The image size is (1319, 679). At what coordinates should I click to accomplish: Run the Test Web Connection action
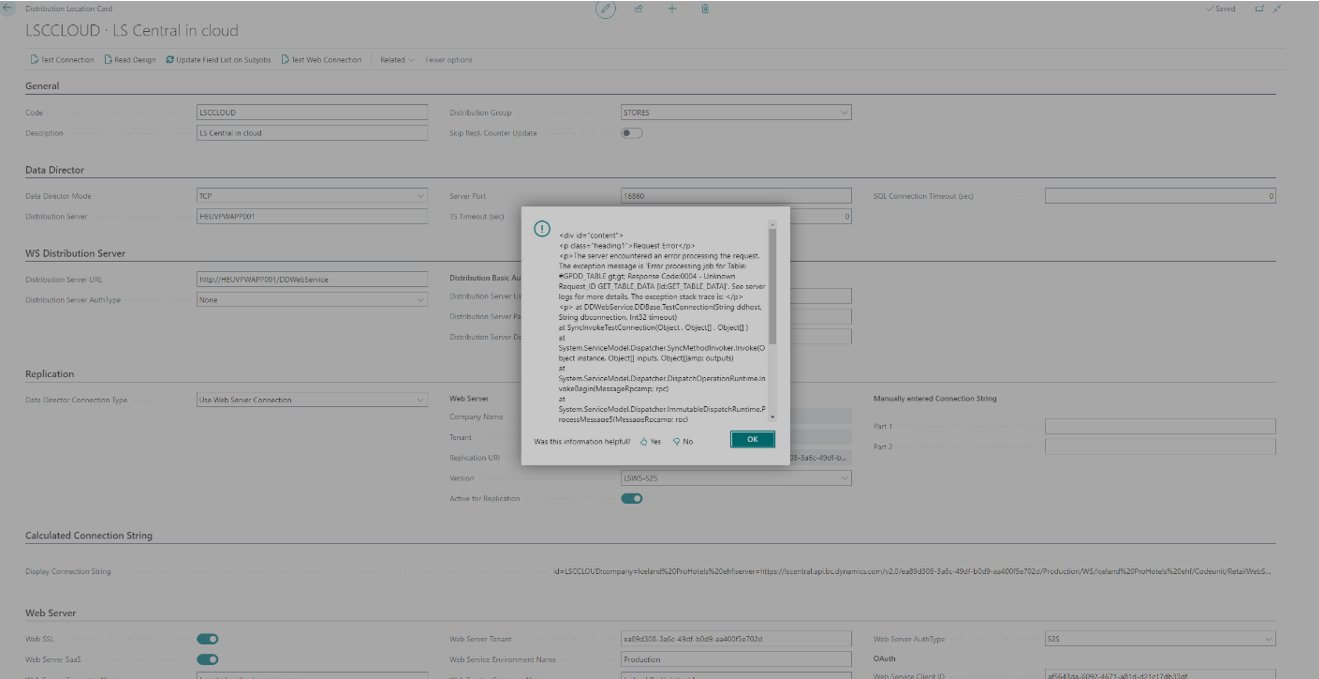[x=321, y=60]
